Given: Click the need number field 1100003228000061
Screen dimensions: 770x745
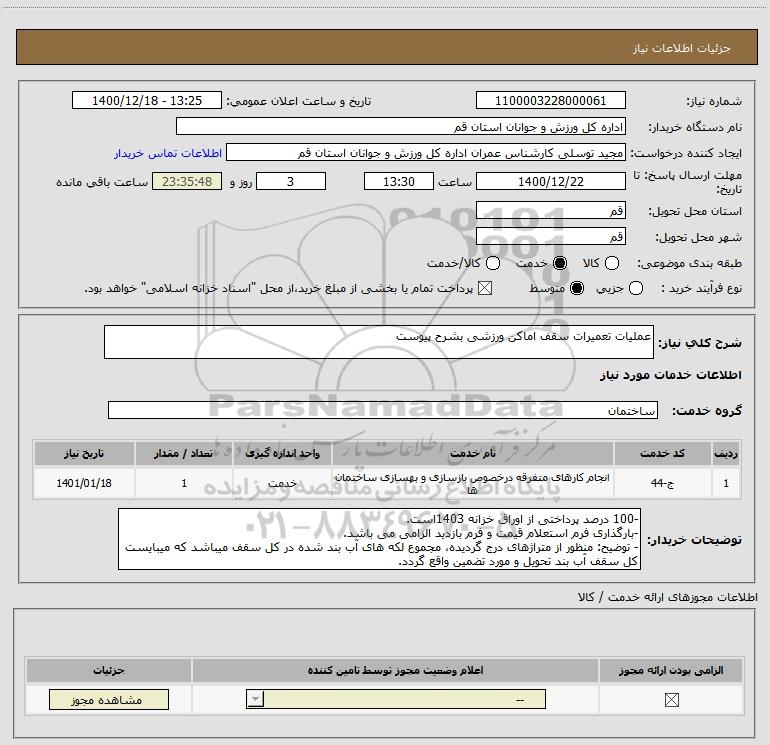Looking at the screenshot, I should coord(550,101).
